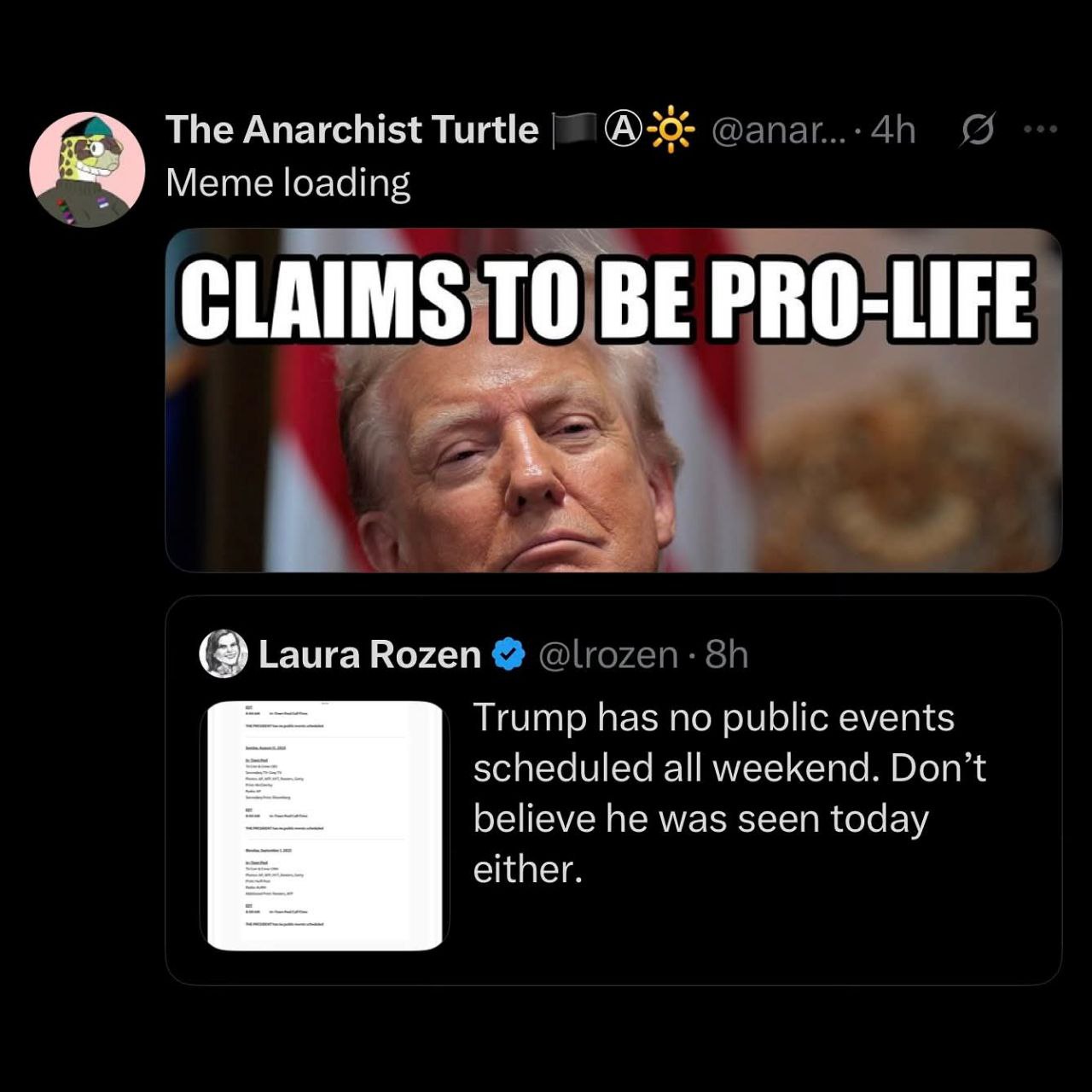Click the 8h quoted tweet timestamp

coord(727,655)
